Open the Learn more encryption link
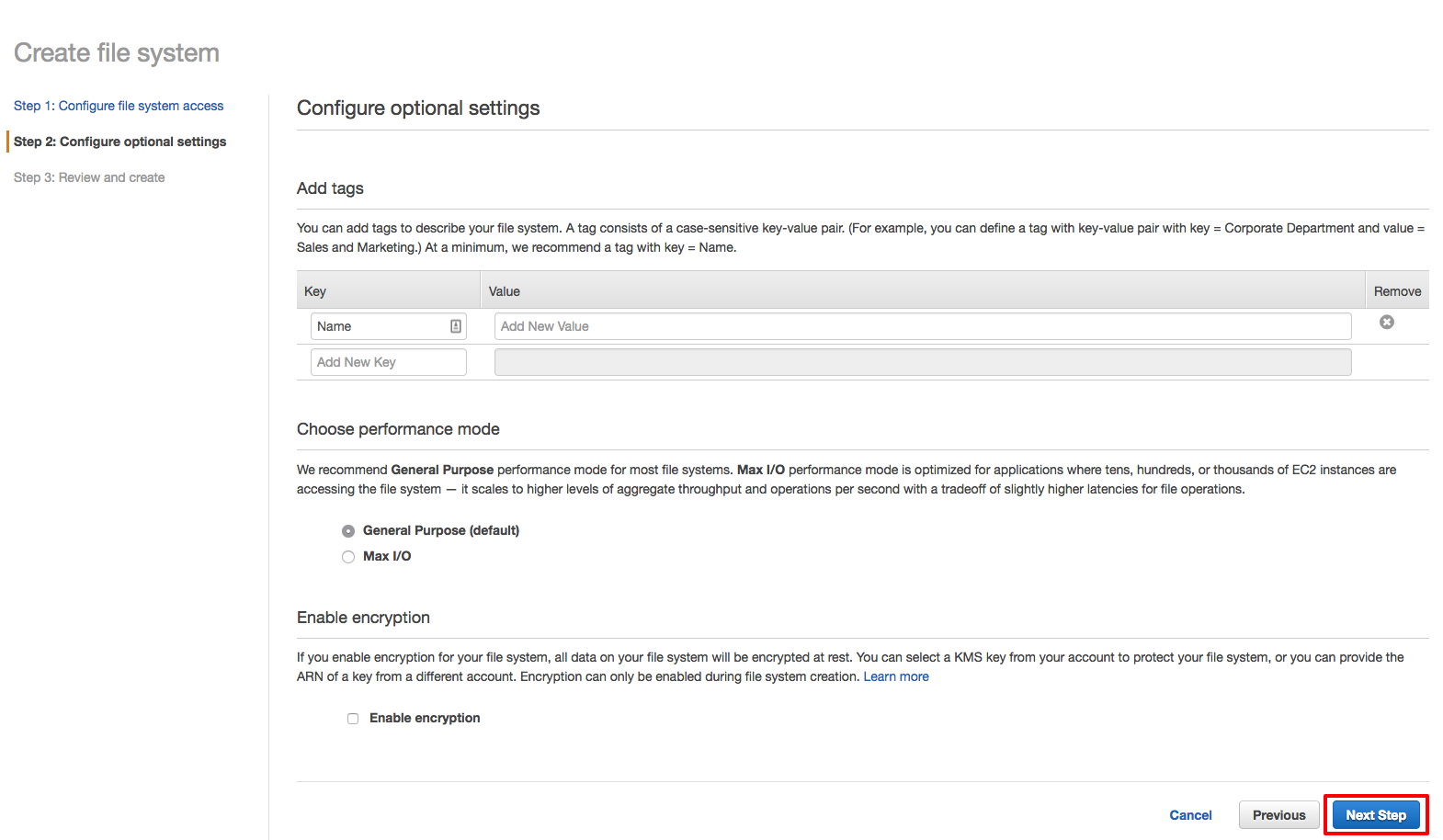 [895, 676]
